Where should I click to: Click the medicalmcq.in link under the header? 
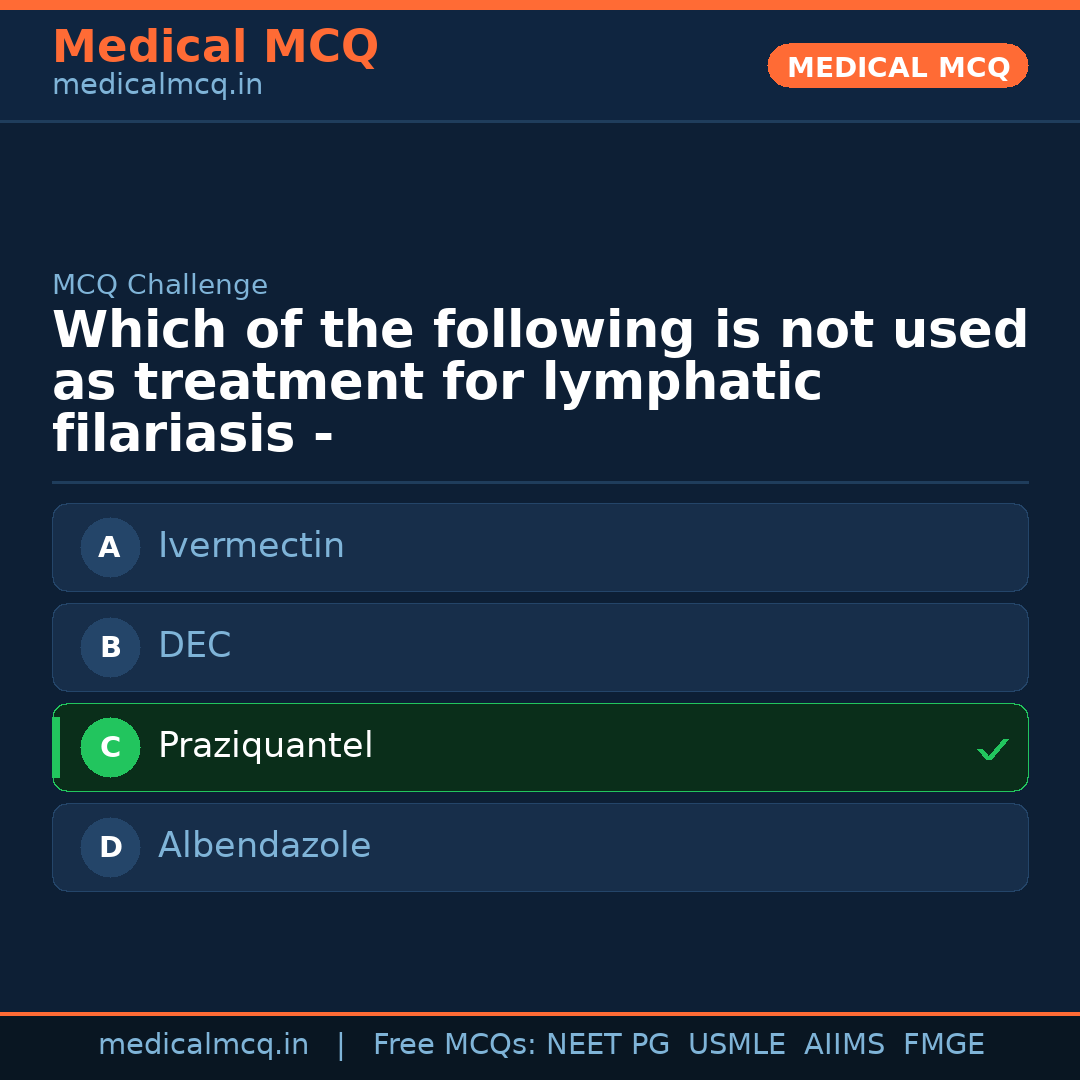coord(157,85)
